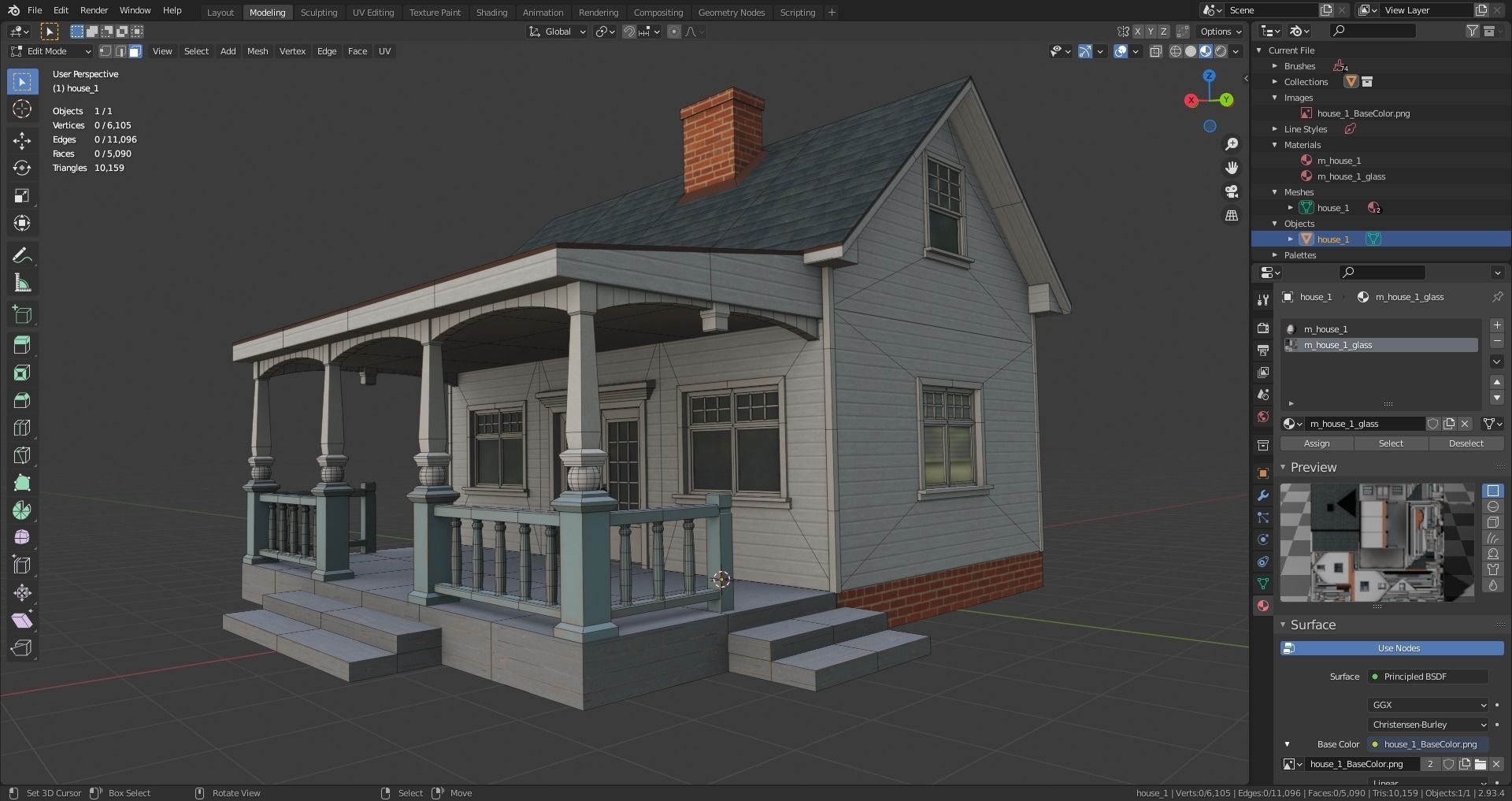Switch to UV Editing workspace tab
This screenshot has height=801, width=1512.
[x=373, y=13]
